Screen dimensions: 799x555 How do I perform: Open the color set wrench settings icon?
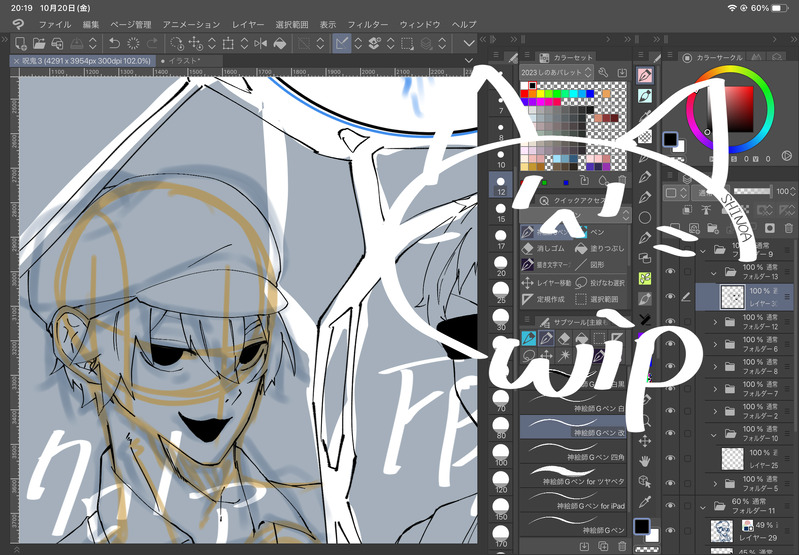(x=603, y=72)
